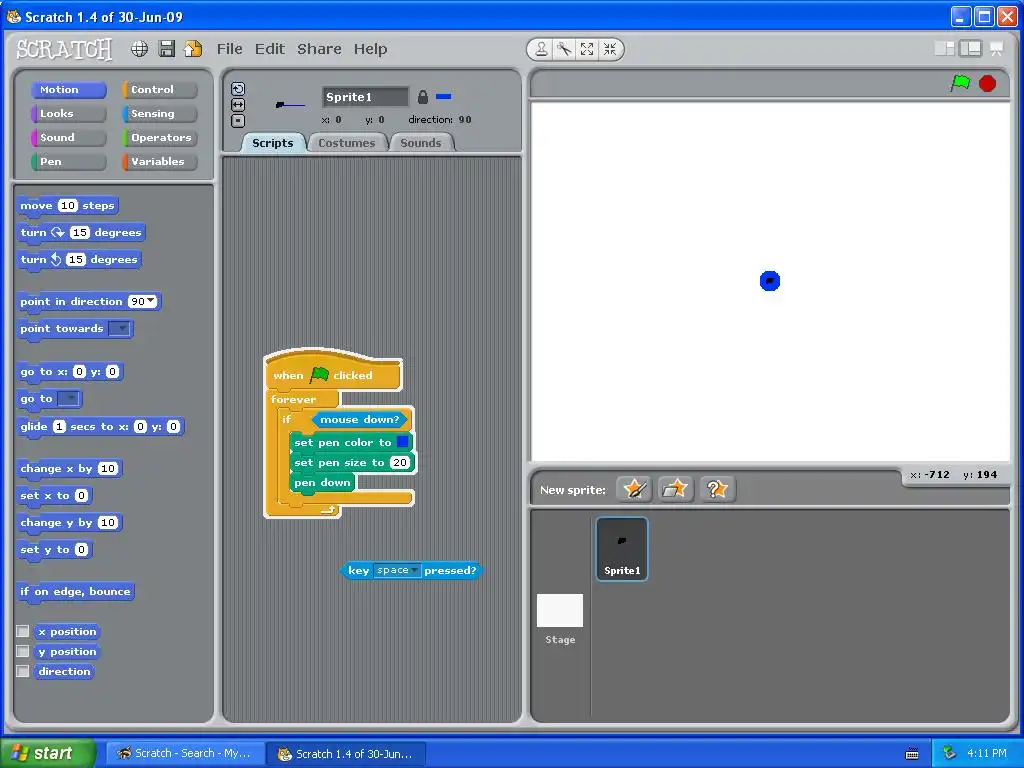Open the Windows start menu
This screenshot has height=768, width=1024.
[x=48, y=753]
